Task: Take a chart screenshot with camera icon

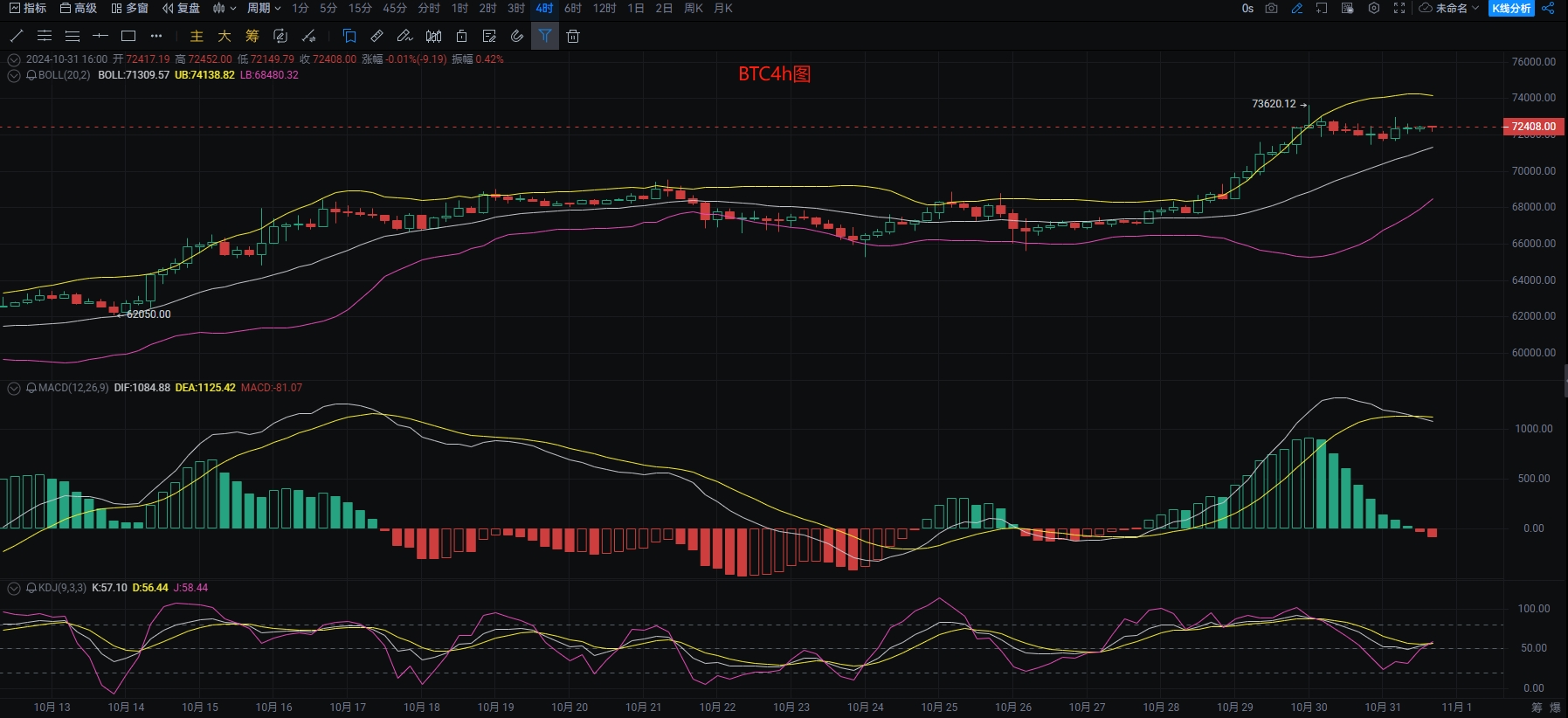Action: [x=1272, y=8]
